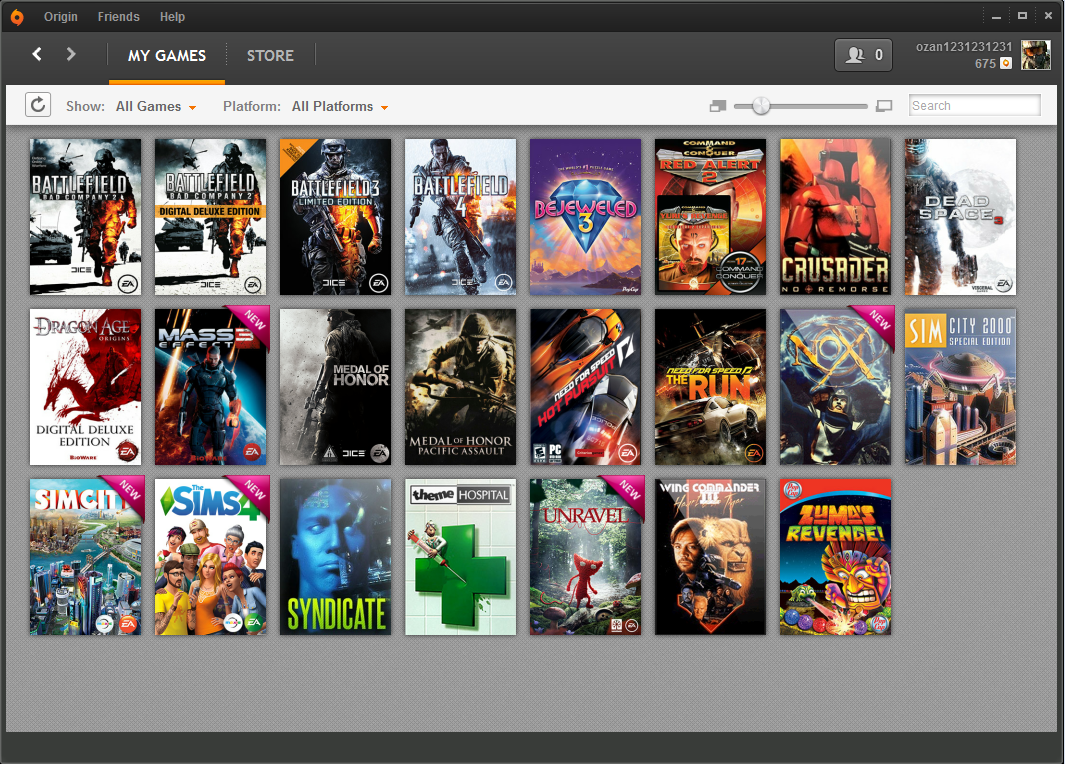Expand the Show All Games dropdown
The image size is (1065, 764).
coord(156,107)
